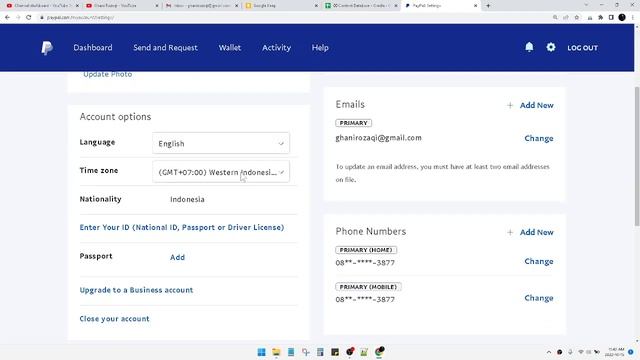Click the Wi-Fi tray icon
Image resolution: width=640 pixels, height=360 pixels.
click(x=580, y=352)
